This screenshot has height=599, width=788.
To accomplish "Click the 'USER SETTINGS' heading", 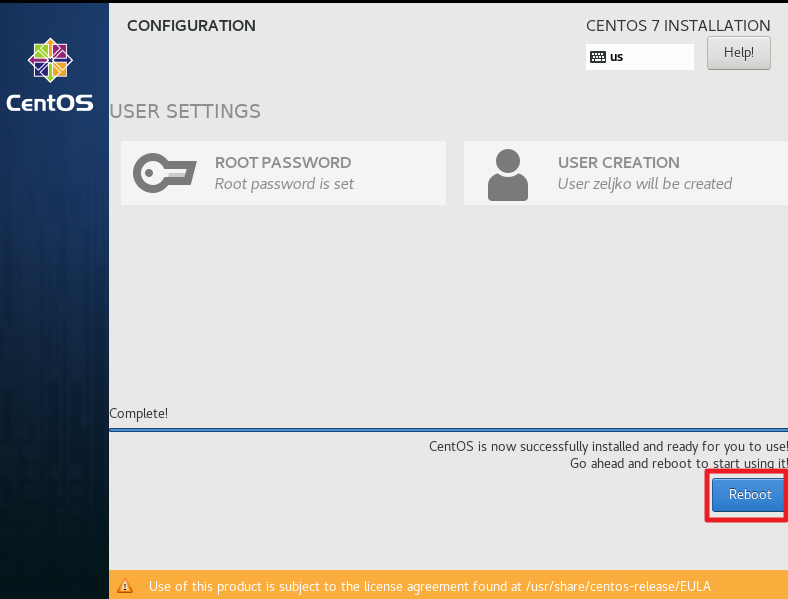I will coord(185,111).
